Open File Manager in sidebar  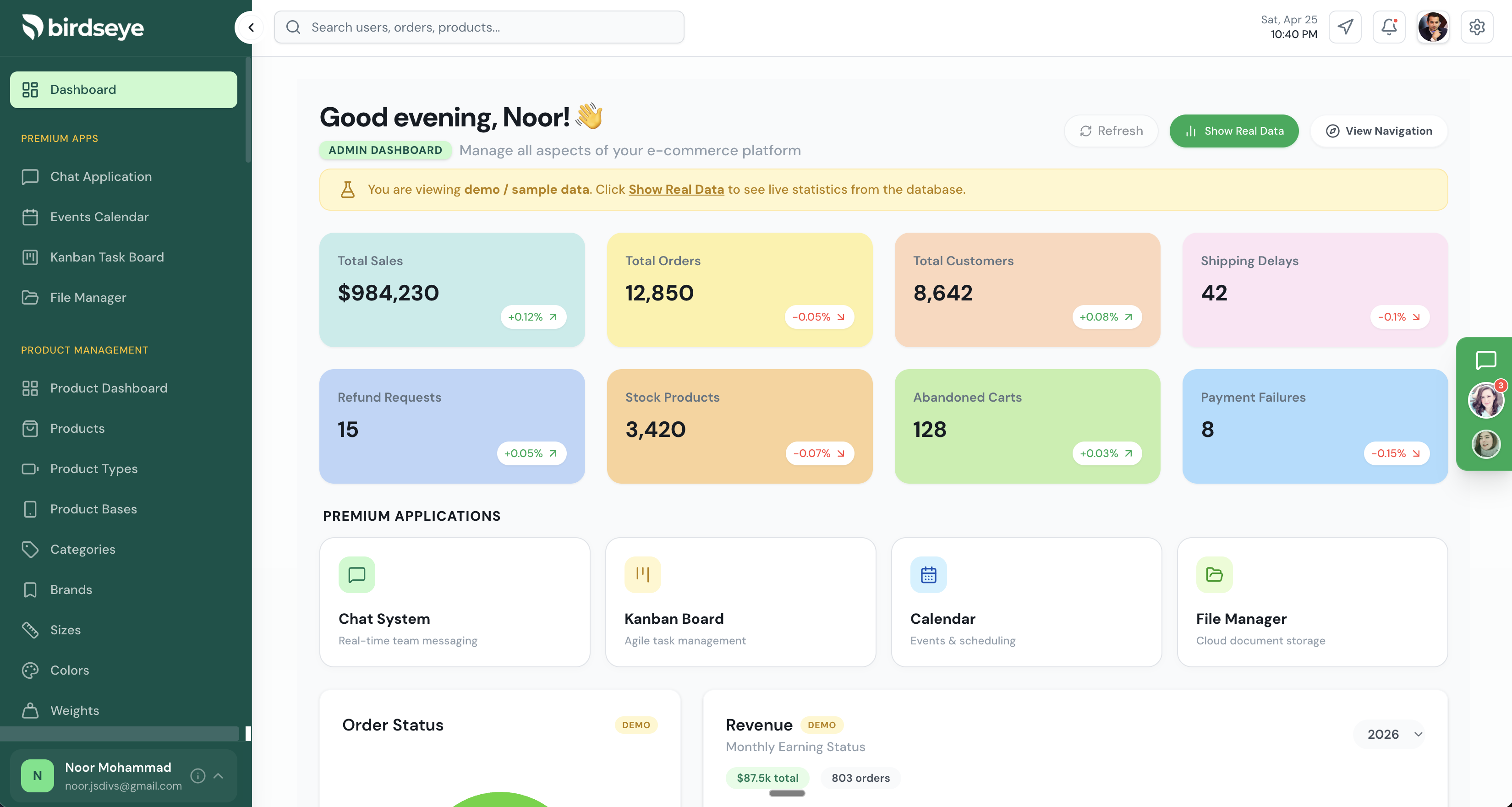click(123, 298)
